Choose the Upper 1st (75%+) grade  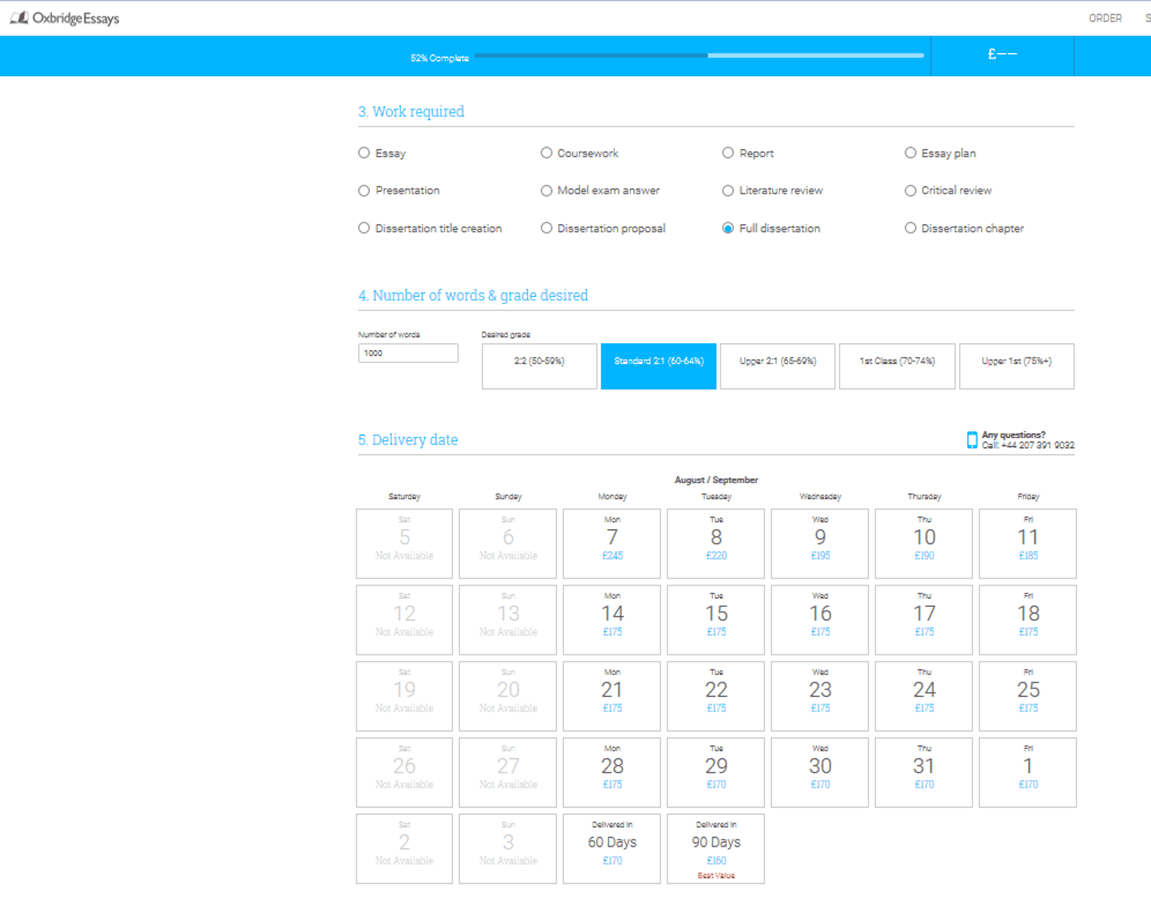[1016, 366]
